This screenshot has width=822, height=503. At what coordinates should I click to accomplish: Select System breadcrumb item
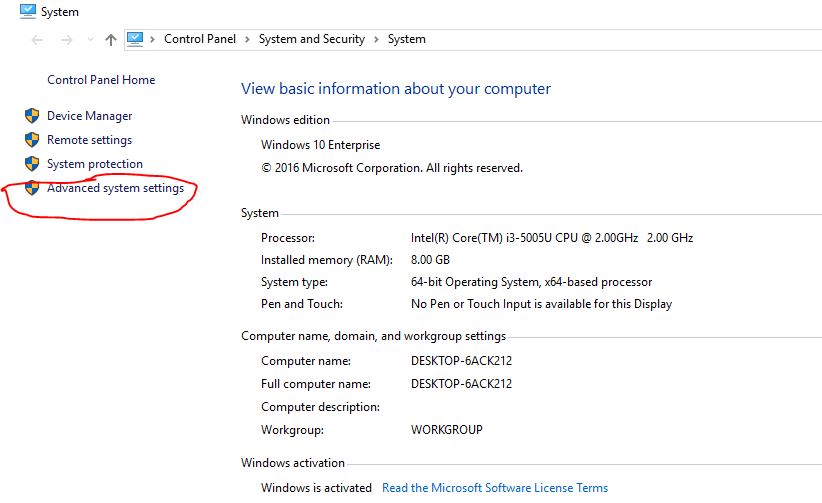tap(406, 39)
